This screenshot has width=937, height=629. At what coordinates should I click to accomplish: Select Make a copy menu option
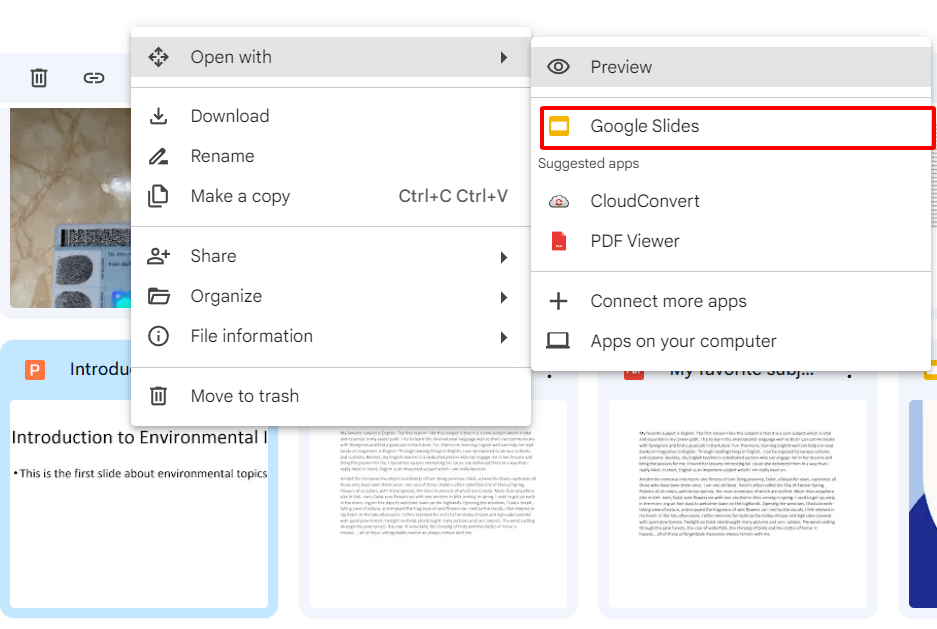coord(240,196)
